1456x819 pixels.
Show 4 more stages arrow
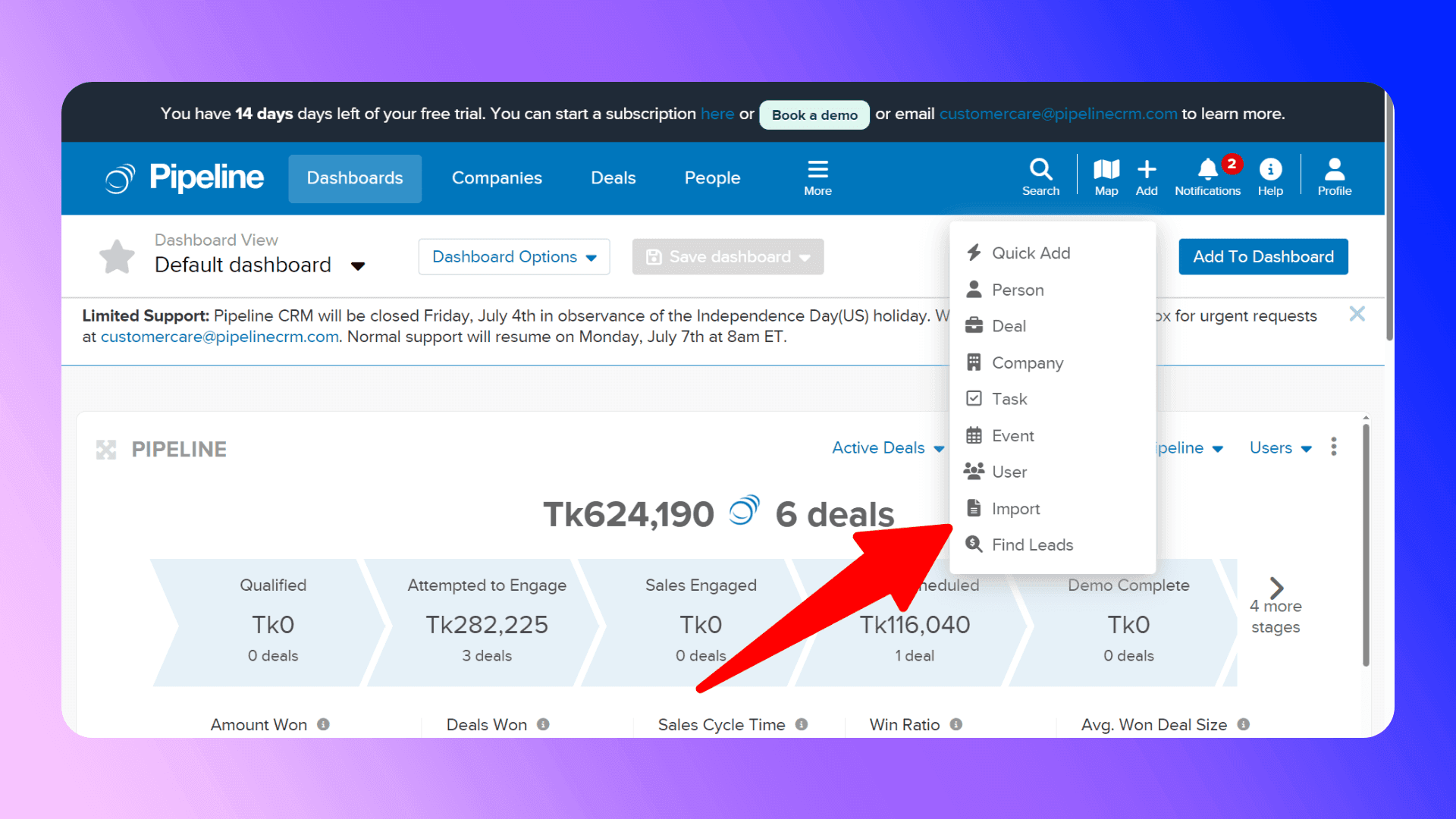pyautogui.click(x=1276, y=587)
